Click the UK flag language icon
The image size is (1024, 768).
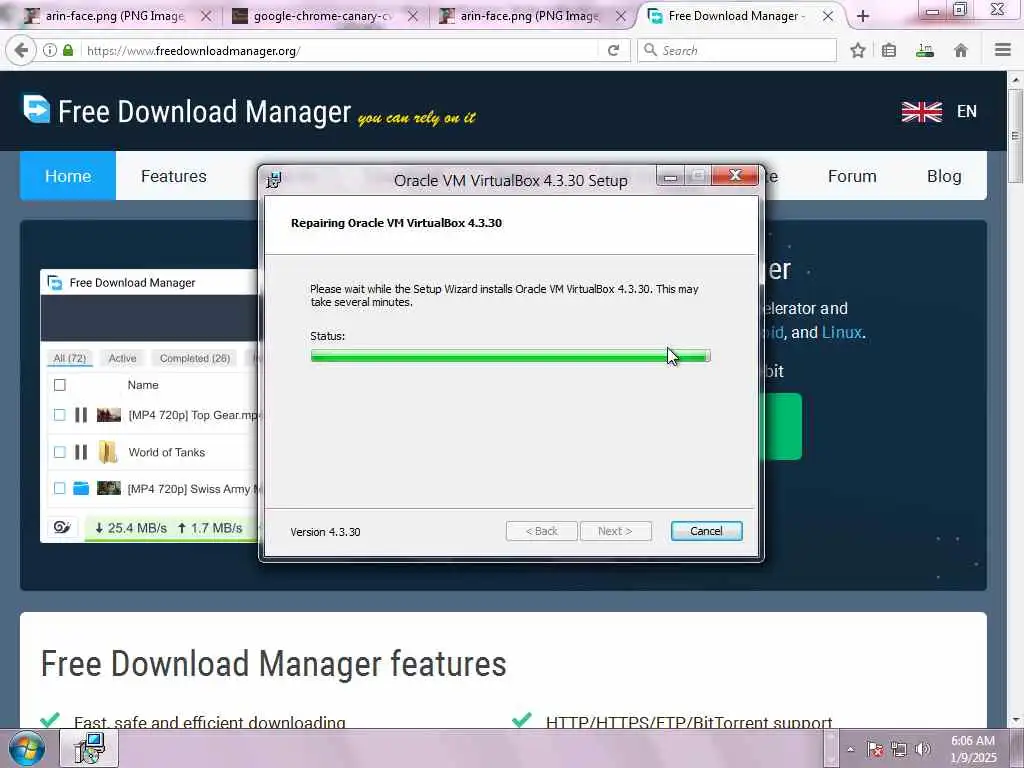pyautogui.click(x=921, y=112)
